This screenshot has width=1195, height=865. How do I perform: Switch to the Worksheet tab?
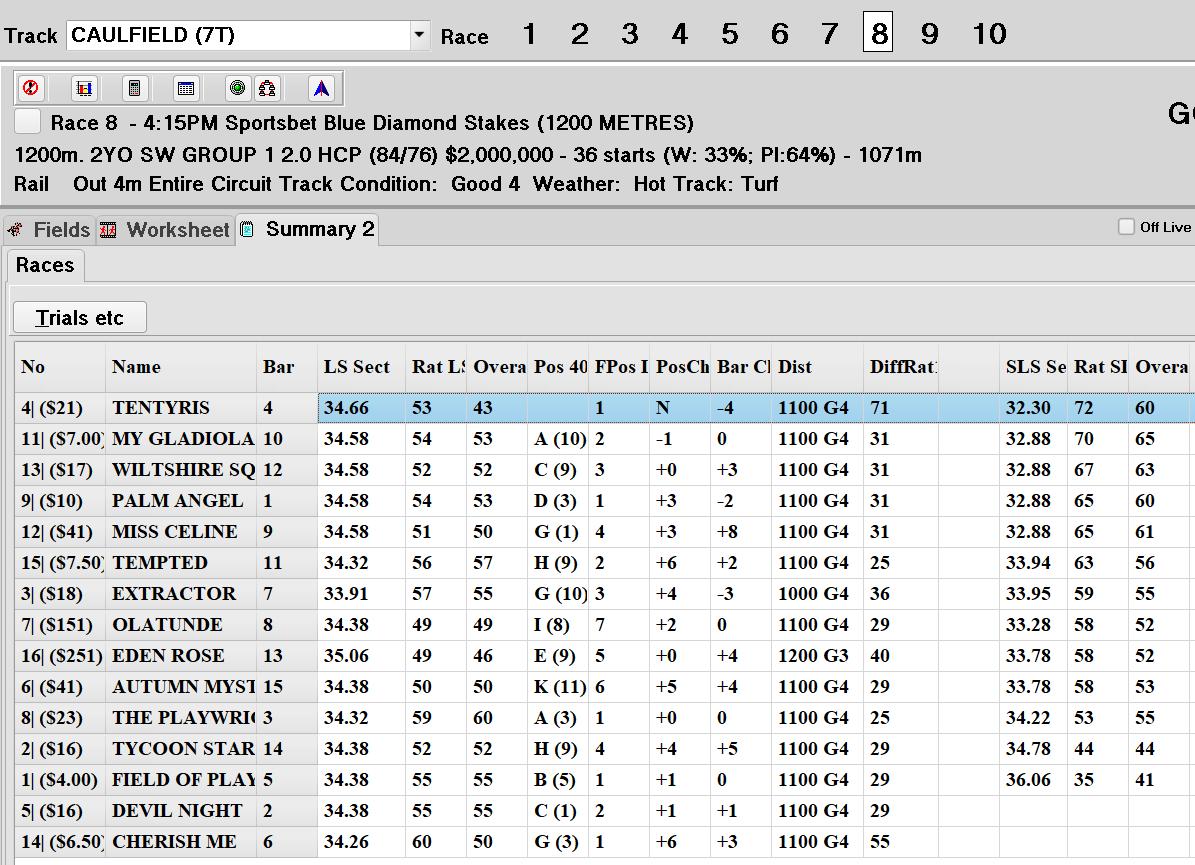(x=166, y=230)
